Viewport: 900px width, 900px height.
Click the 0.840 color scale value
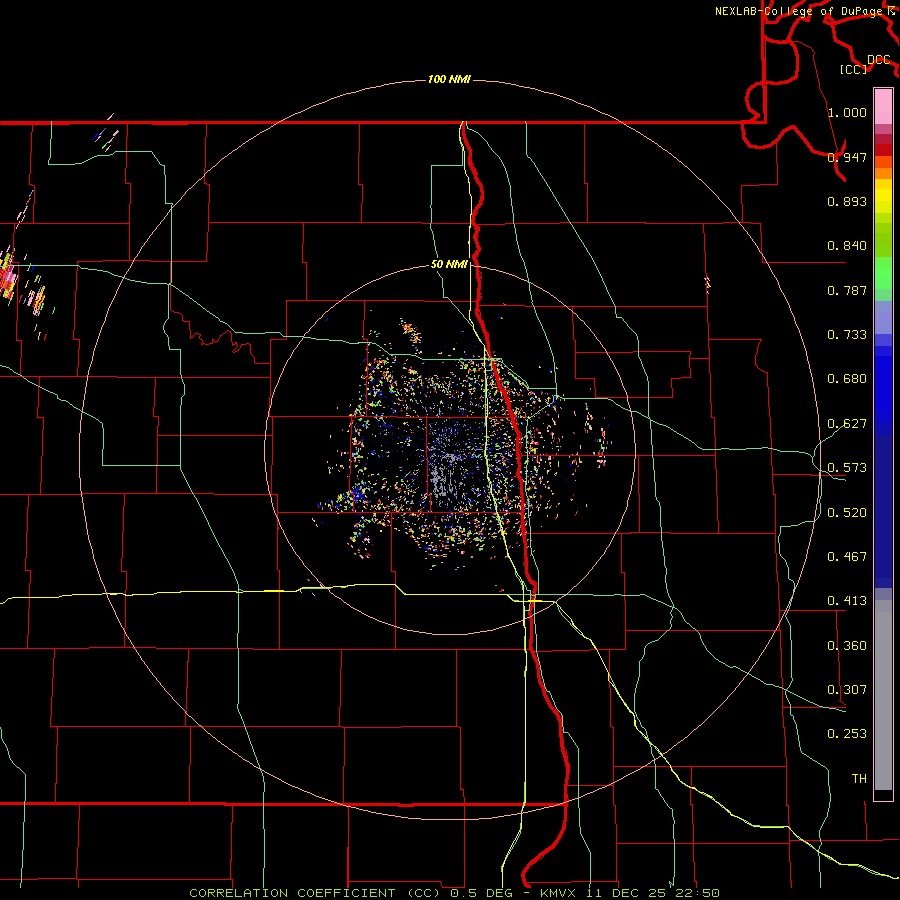847,246
